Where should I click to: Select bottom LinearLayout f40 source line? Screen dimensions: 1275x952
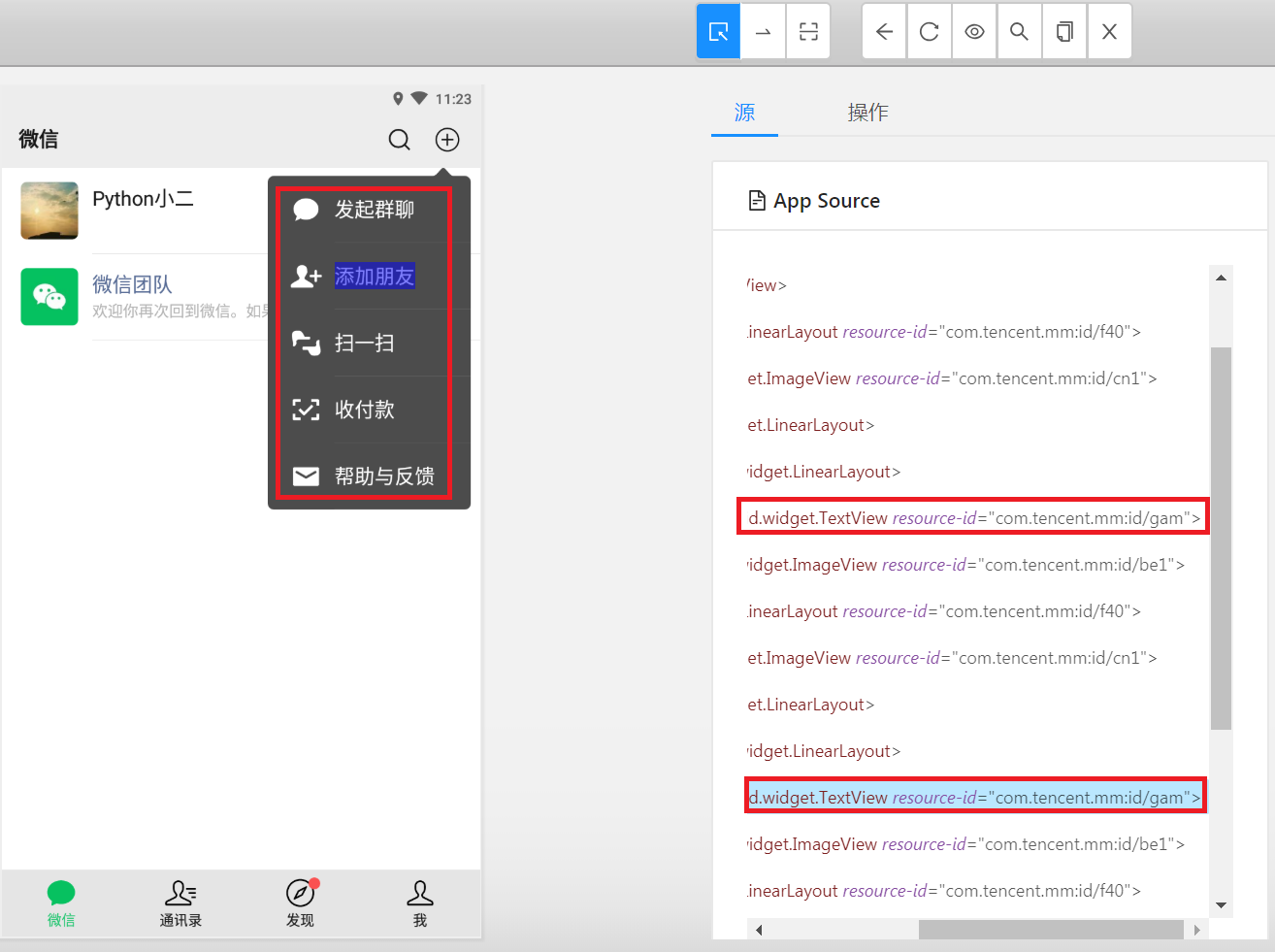944,891
